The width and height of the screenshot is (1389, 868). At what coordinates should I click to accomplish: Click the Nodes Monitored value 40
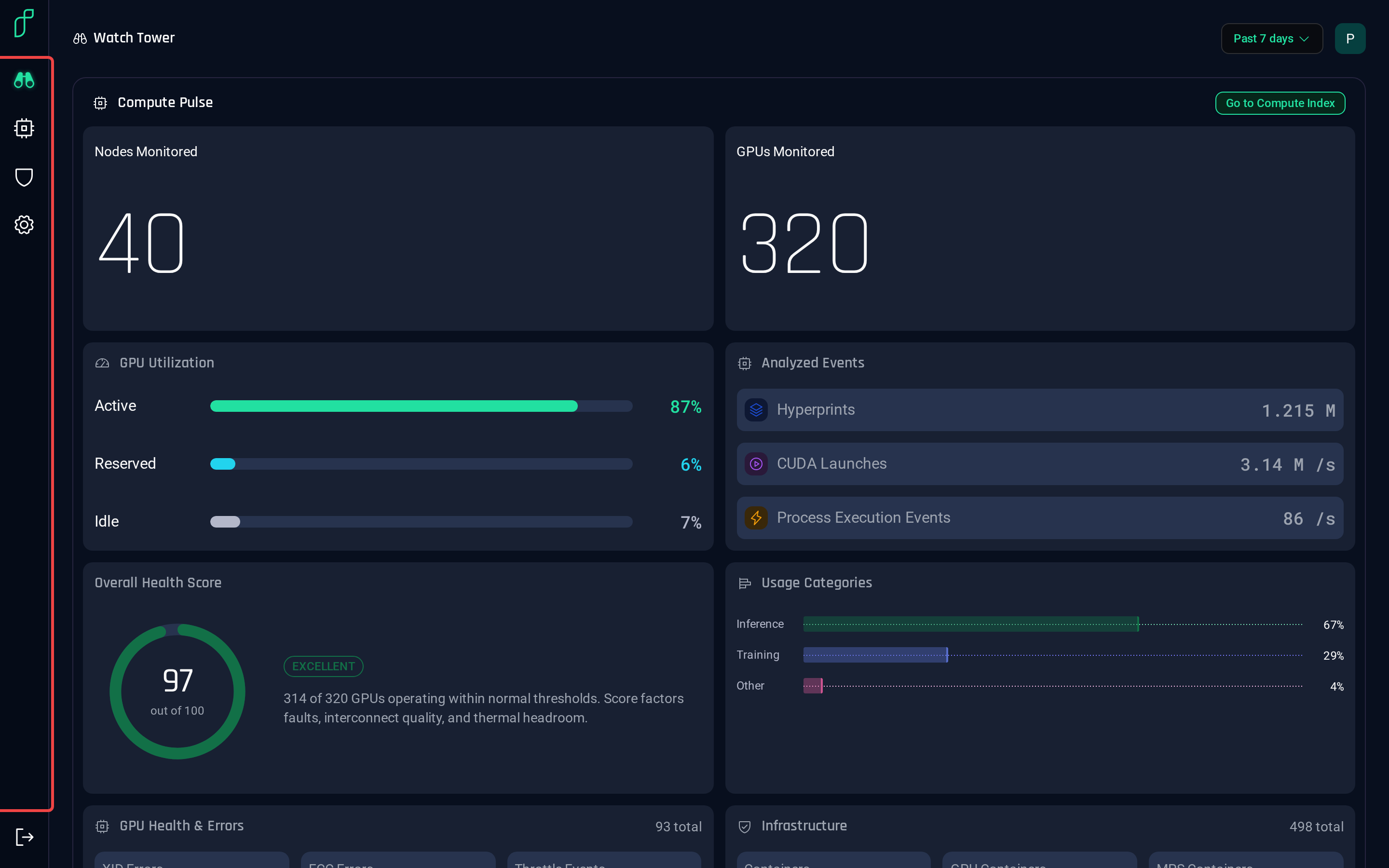click(142, 243)
